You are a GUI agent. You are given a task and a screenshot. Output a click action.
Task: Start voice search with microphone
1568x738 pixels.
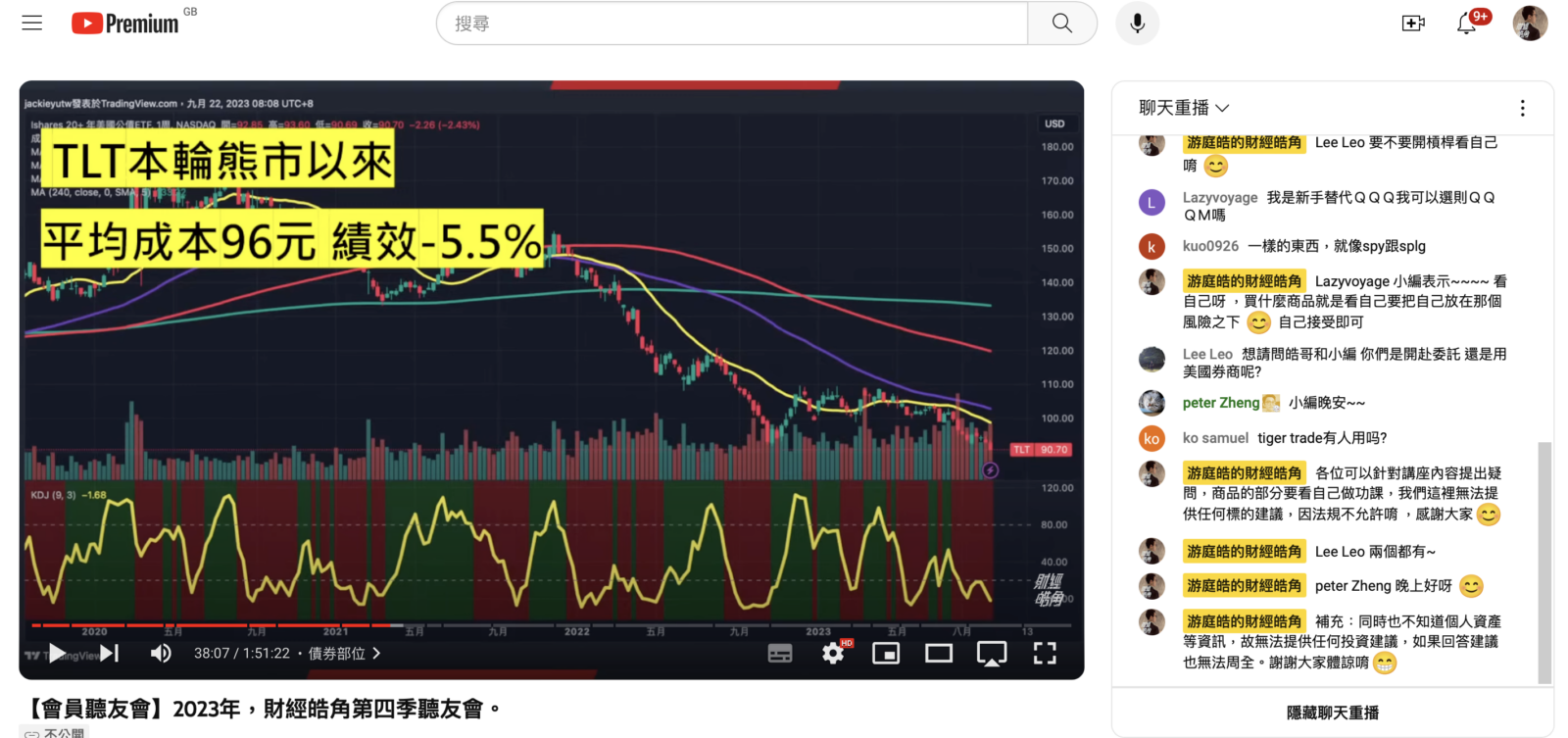pyautogui.click(x=1137, y=24)
